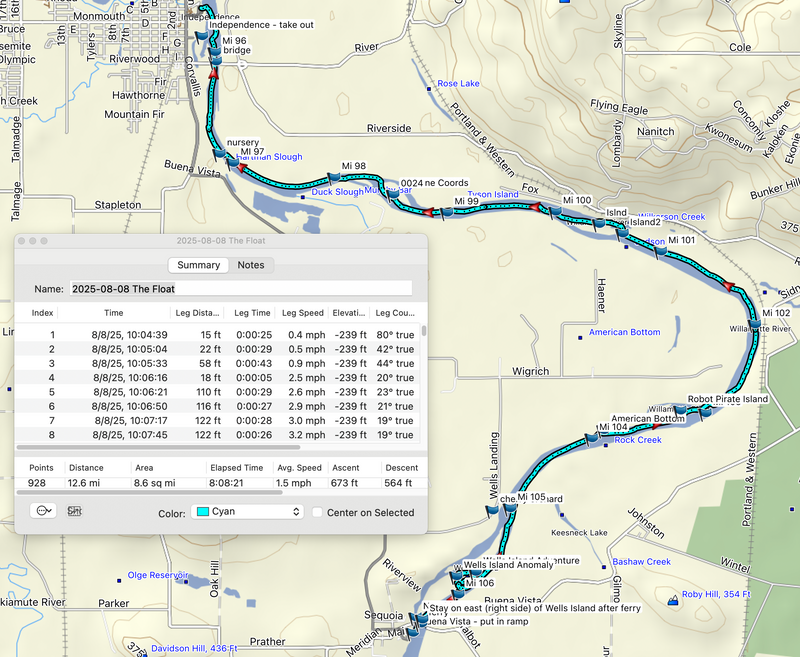Select track point row 8/8/25, 10:06:21
Image resolution: width=800 pixels, height=657 pixels.
[218, 392]
